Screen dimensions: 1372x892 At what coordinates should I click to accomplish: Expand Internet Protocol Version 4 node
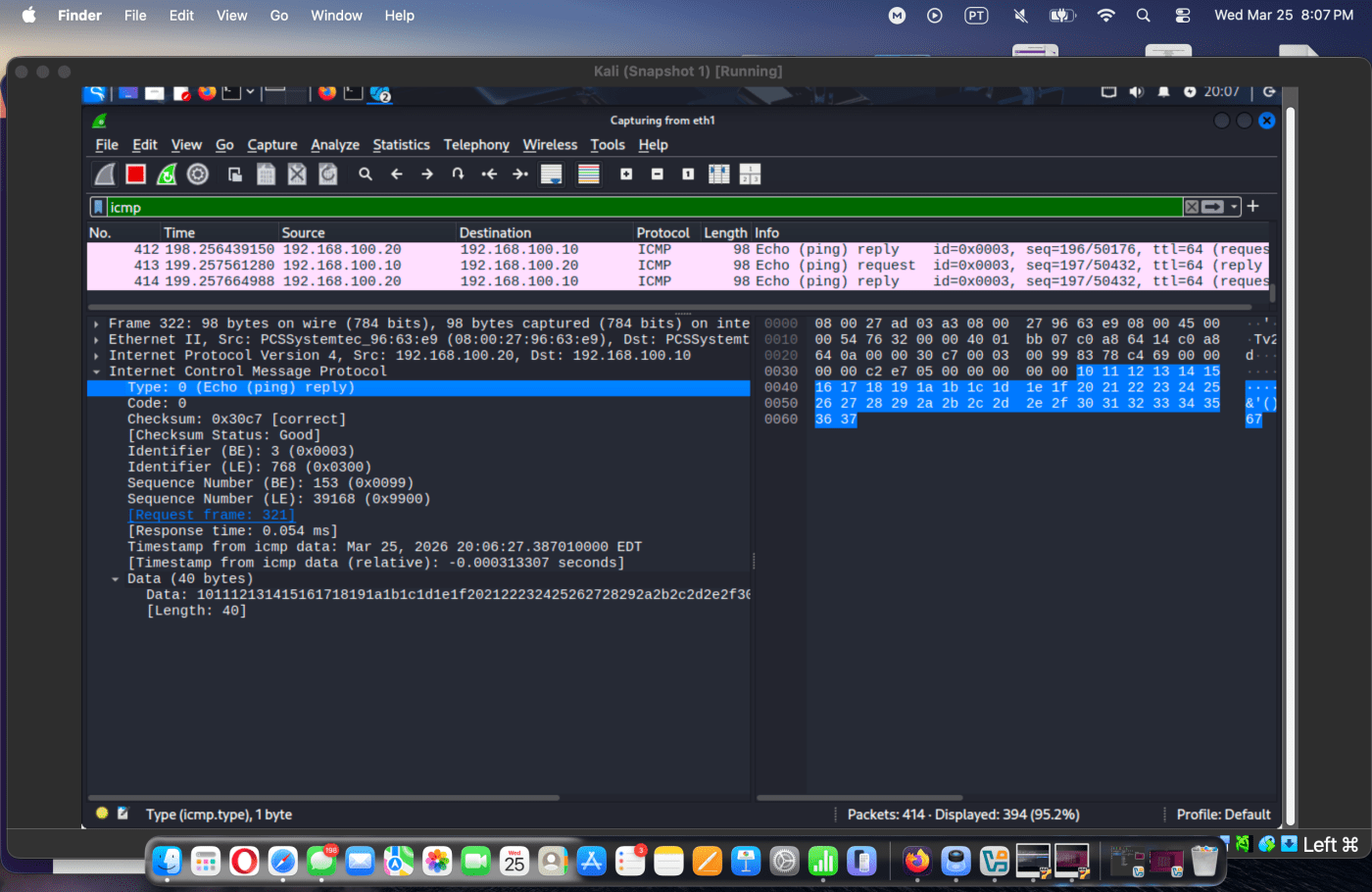(x=96, y=355)
